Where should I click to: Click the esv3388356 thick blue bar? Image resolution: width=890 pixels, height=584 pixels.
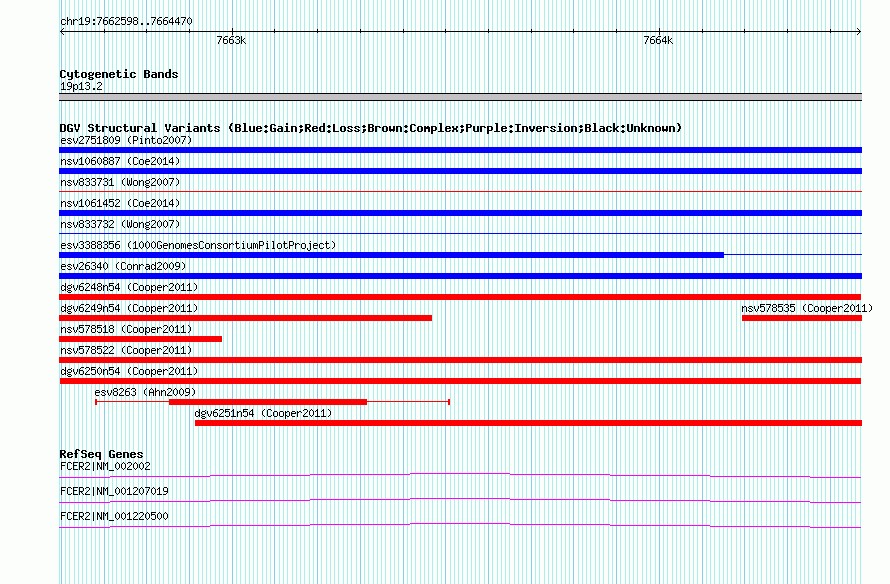(392, 255)
